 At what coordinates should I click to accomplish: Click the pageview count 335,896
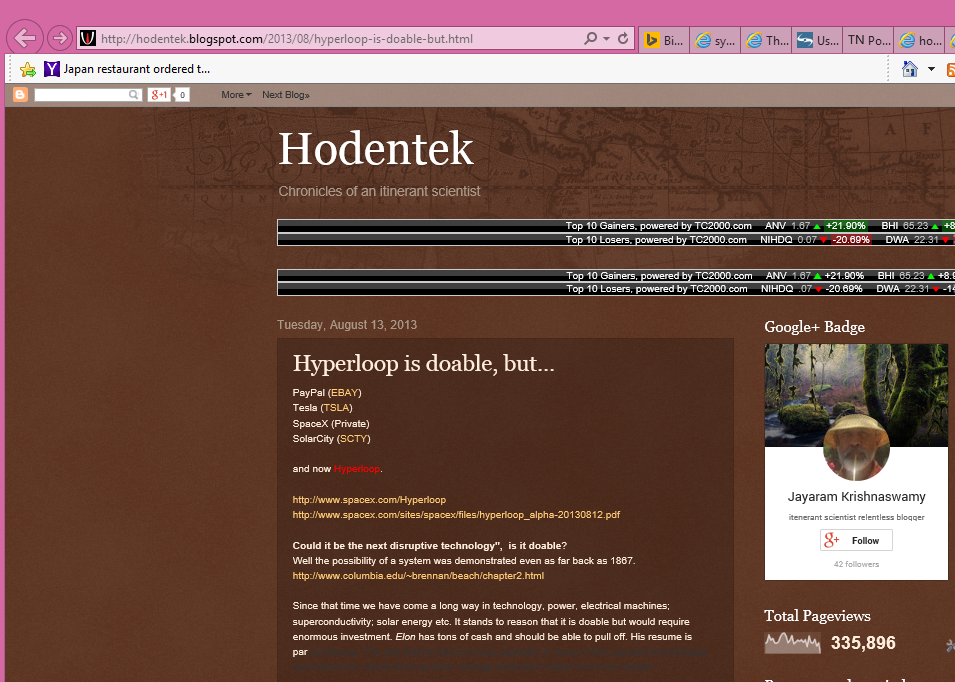863,642
